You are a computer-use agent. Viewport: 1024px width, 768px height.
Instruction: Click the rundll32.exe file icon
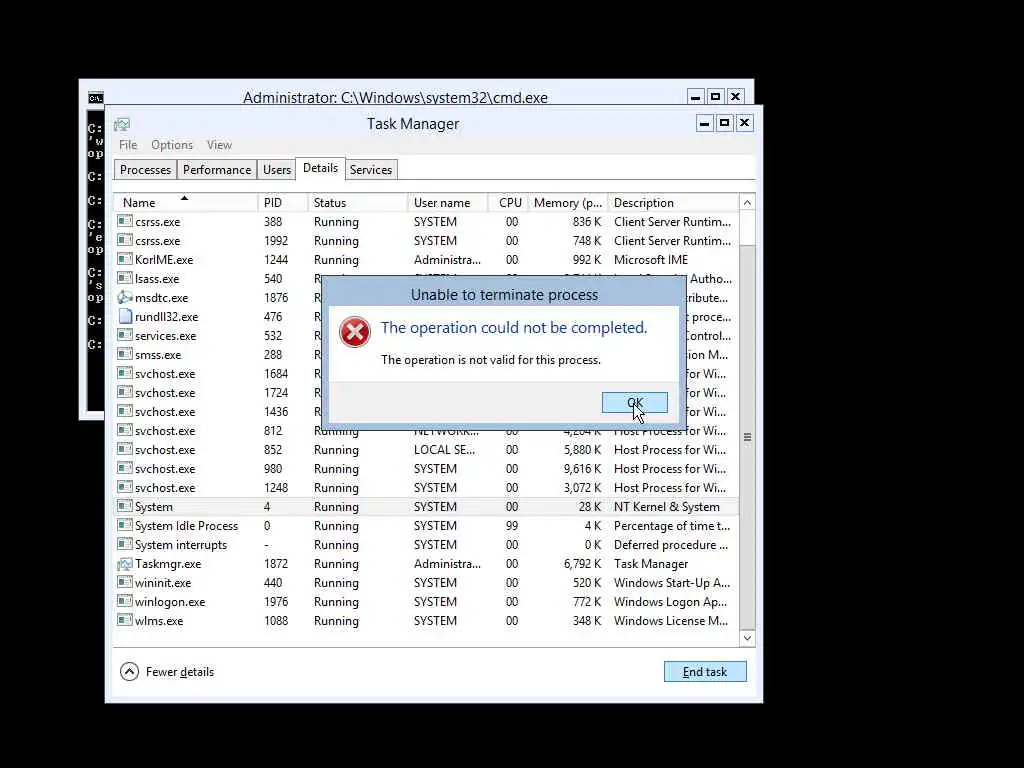click(125, 316)
